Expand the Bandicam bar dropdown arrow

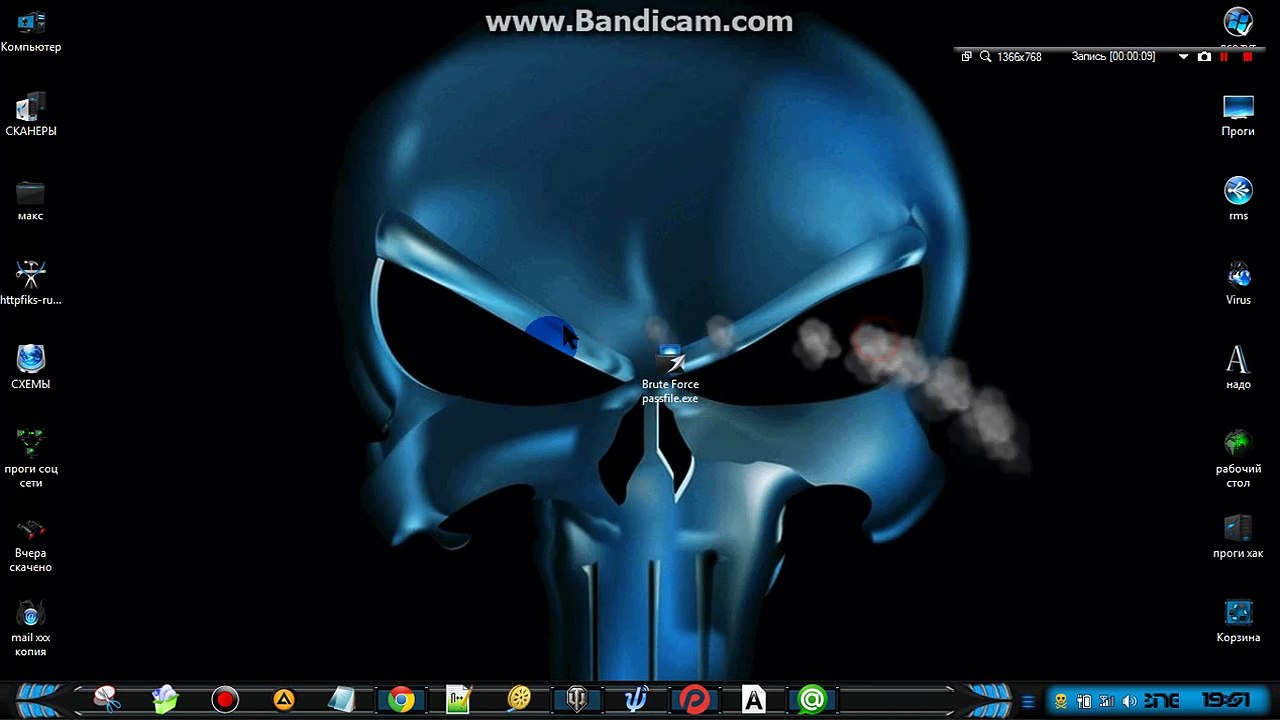tap(1183, 57)
